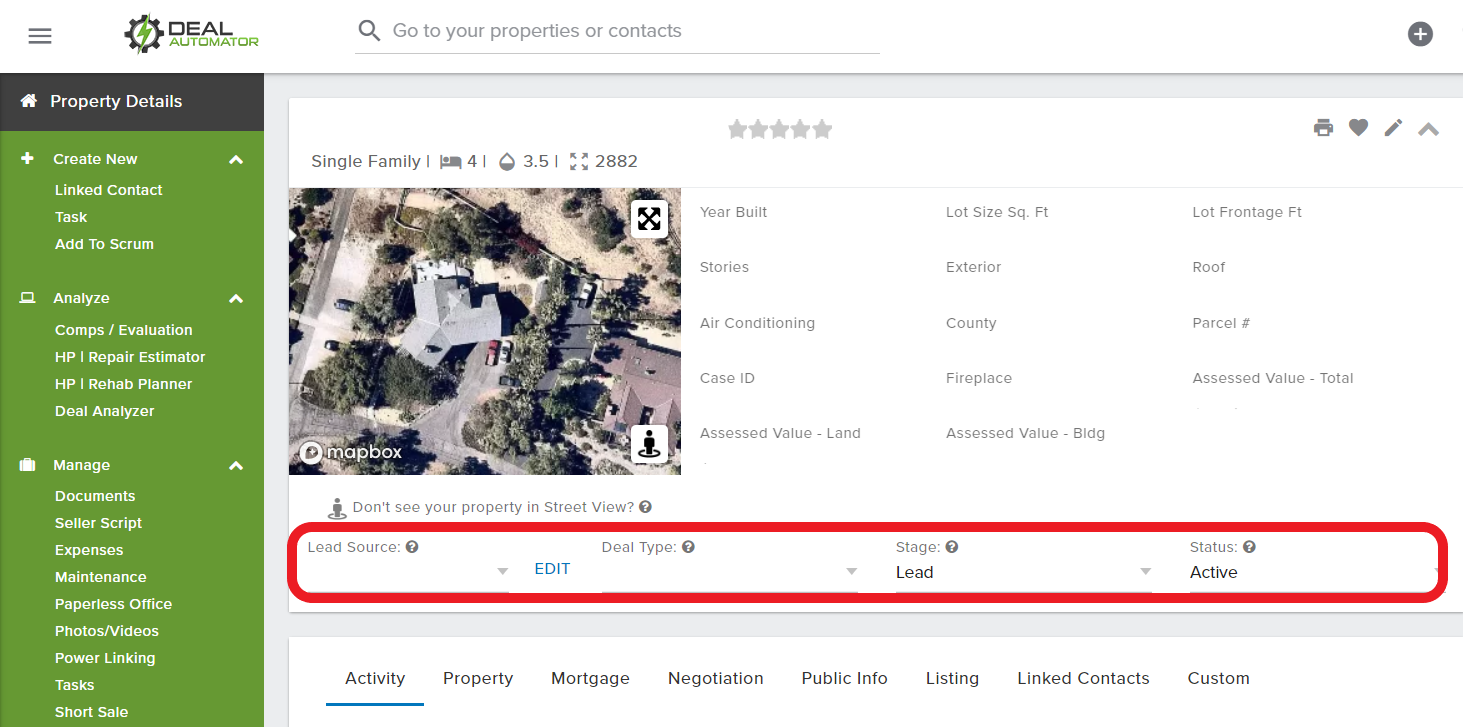Switch to the Custom tab
The width and height of the screenshot is (1463, 727).
[1218, 678]
